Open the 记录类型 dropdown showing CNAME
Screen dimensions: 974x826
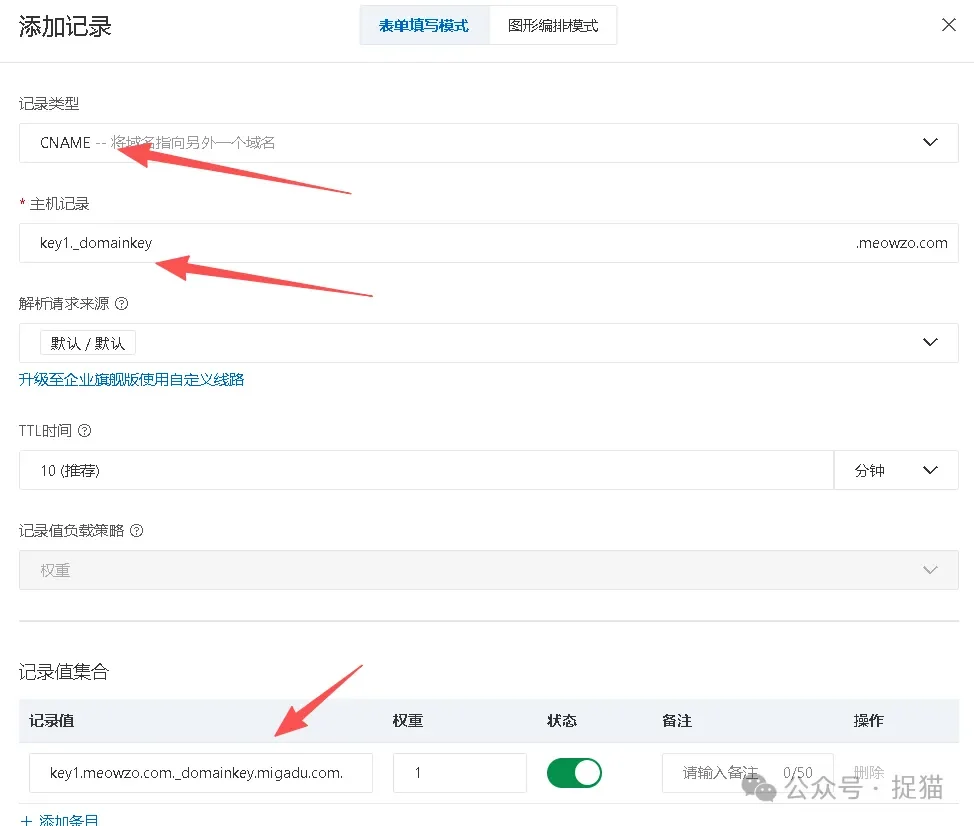(x=489, y=142)
